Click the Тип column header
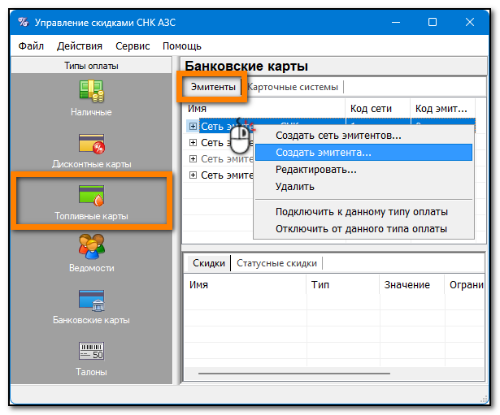 343,285
